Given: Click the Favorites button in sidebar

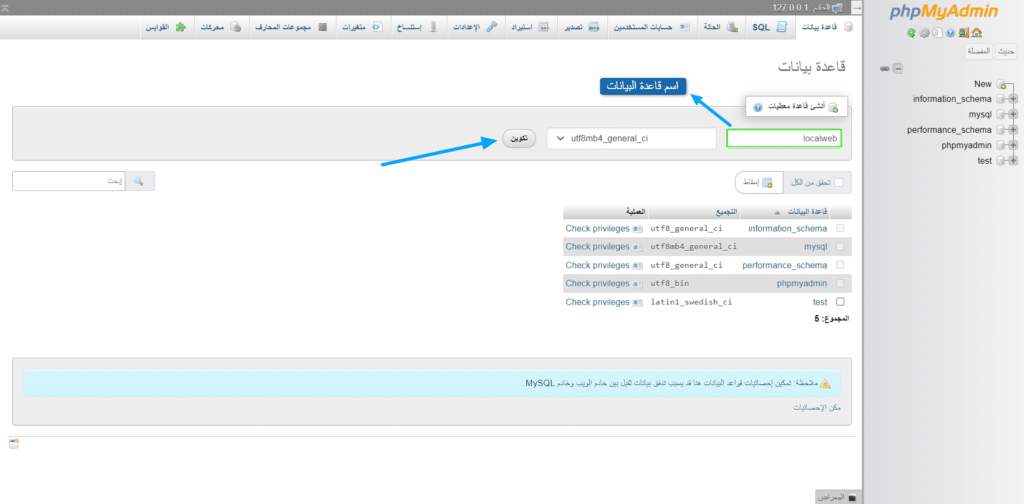Looking at the screenshot, I should 980,52.
